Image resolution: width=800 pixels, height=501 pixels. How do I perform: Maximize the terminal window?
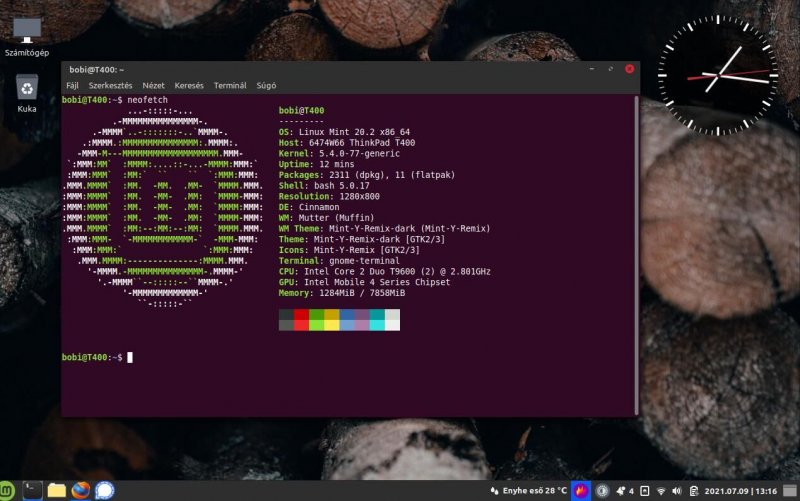[611, 69]
